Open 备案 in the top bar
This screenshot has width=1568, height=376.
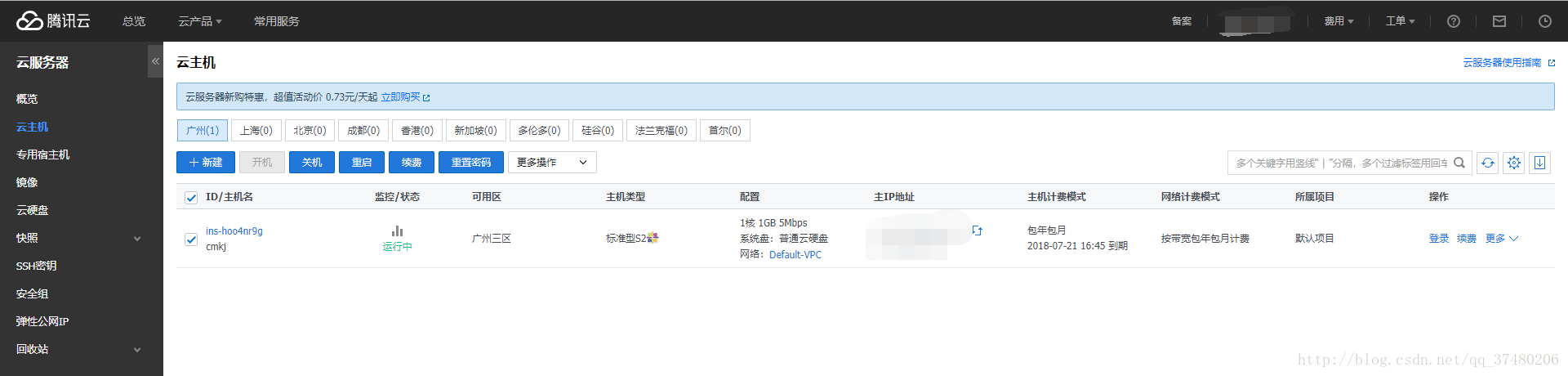click(x=1182, y=21)
